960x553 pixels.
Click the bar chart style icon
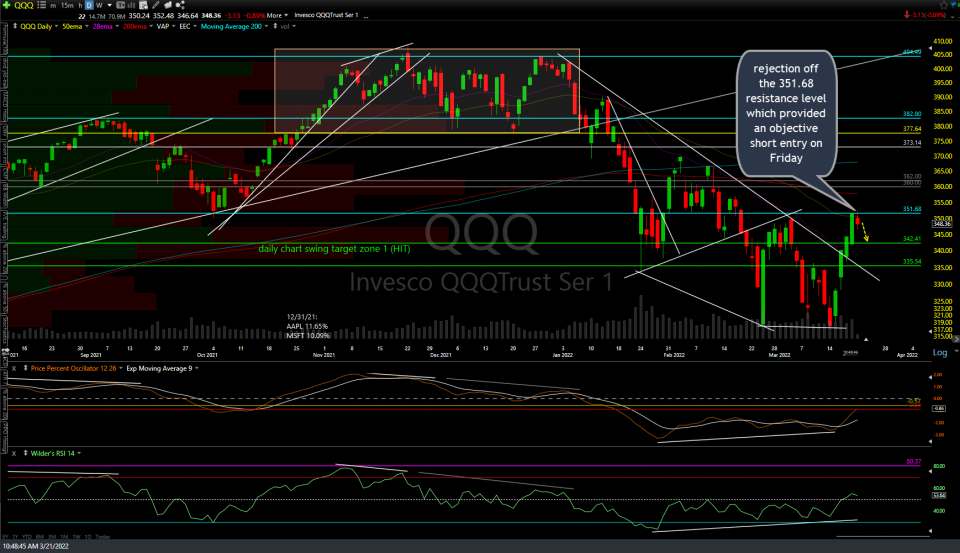(x=131, y=5)
